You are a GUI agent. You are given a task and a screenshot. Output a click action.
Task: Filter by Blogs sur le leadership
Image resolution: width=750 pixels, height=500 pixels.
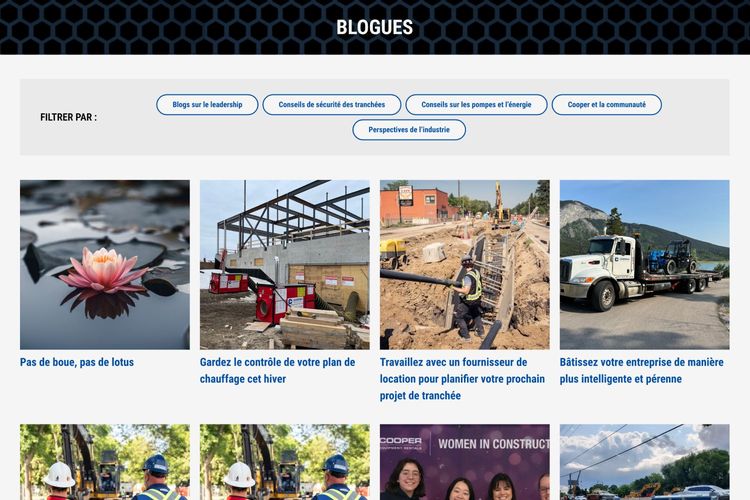pyautogui.click(x=207, y=105)
